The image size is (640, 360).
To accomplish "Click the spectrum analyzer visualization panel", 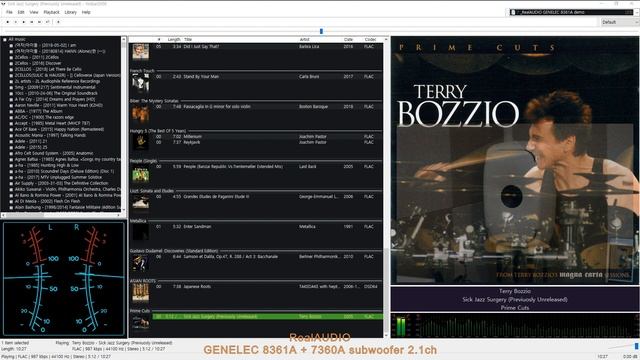I will 515,326.
